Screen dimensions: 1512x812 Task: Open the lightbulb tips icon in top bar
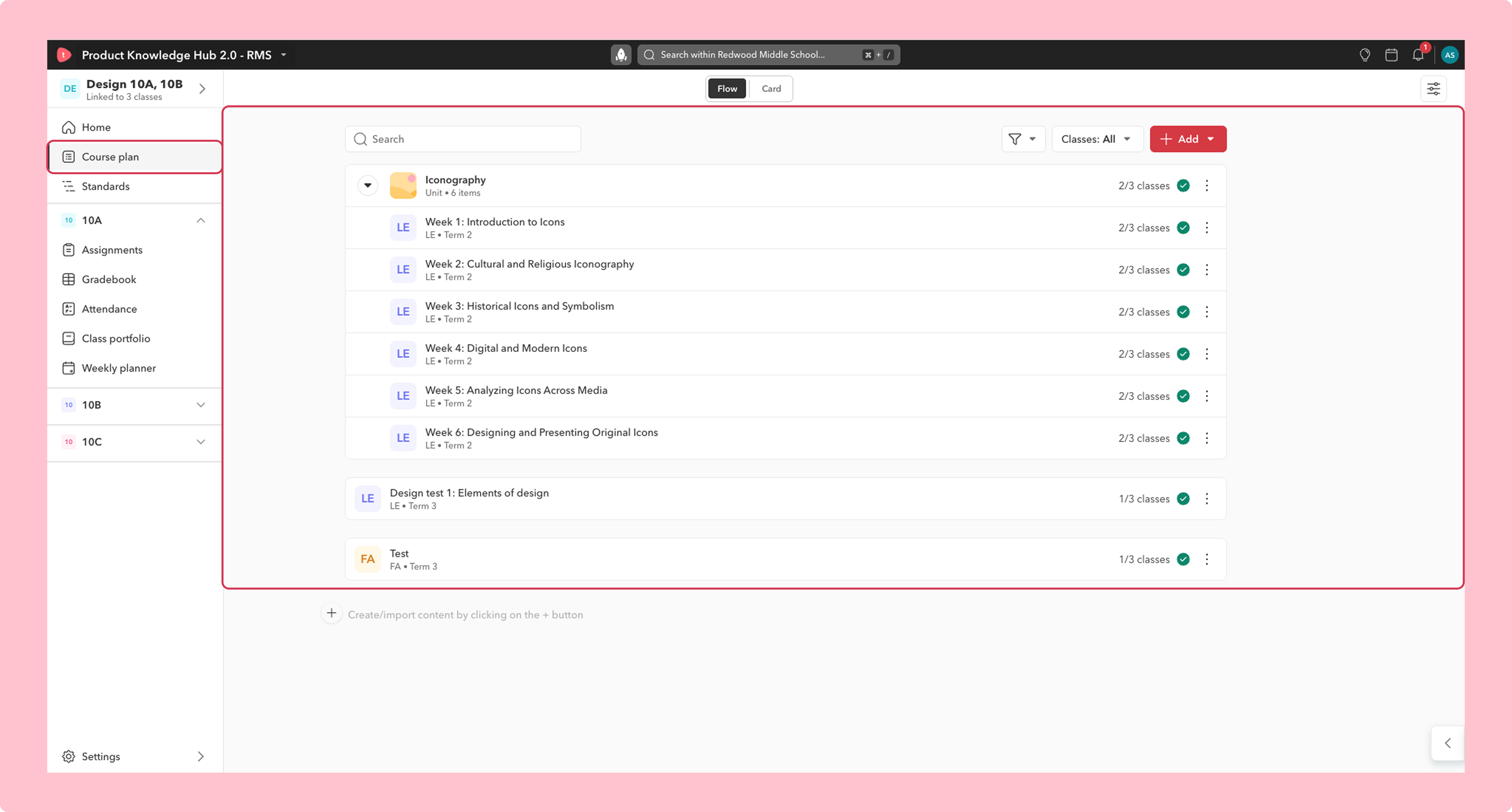[1365, 55]
